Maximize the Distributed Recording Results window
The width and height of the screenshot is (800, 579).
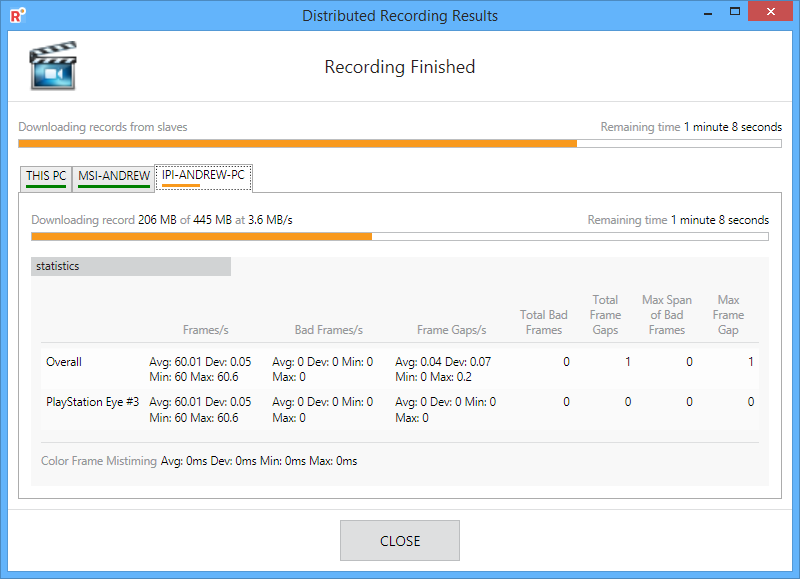[735, 12]
